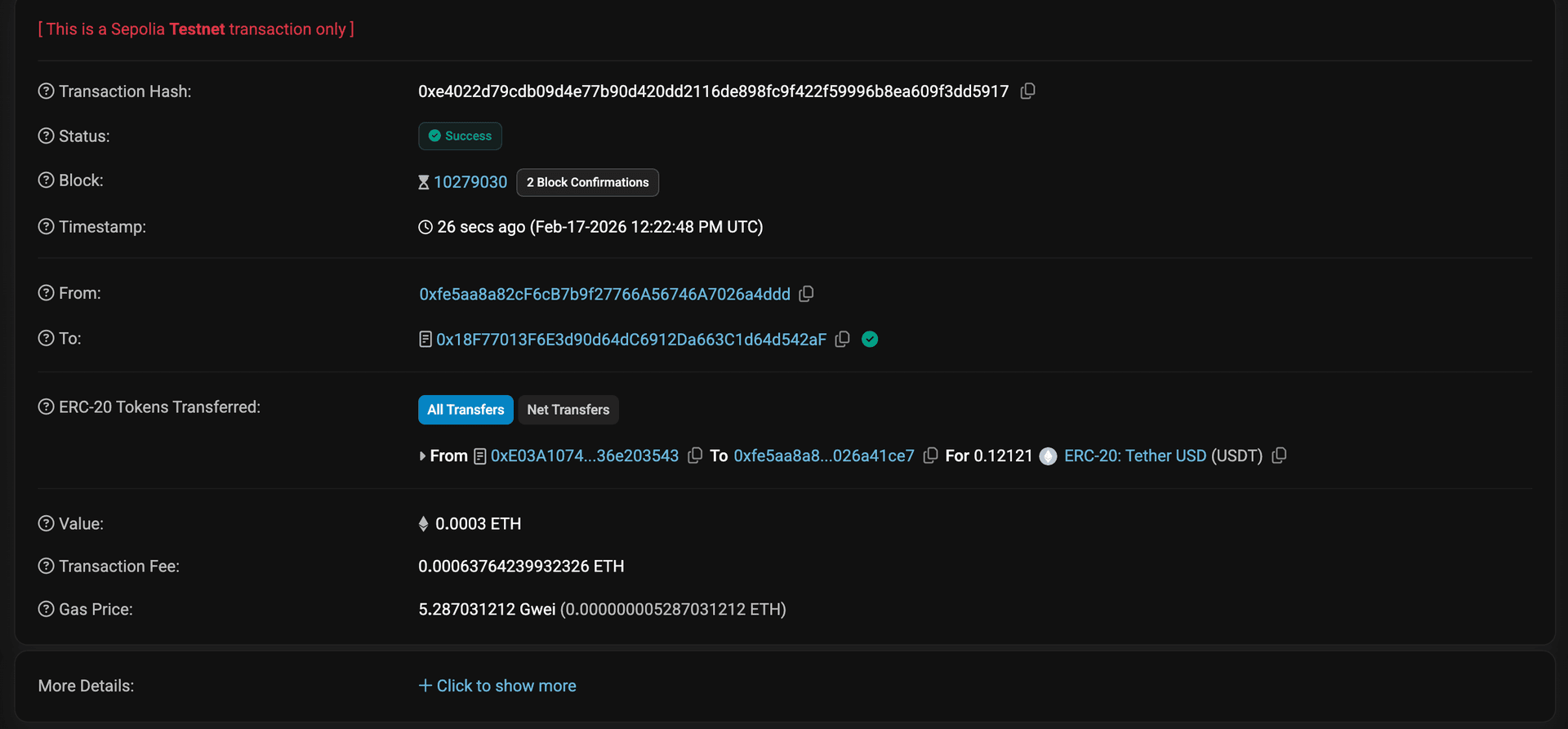This screenshot has width=1568, height=729.
Task: Open block 10279030
Action: tap(470, 182)
